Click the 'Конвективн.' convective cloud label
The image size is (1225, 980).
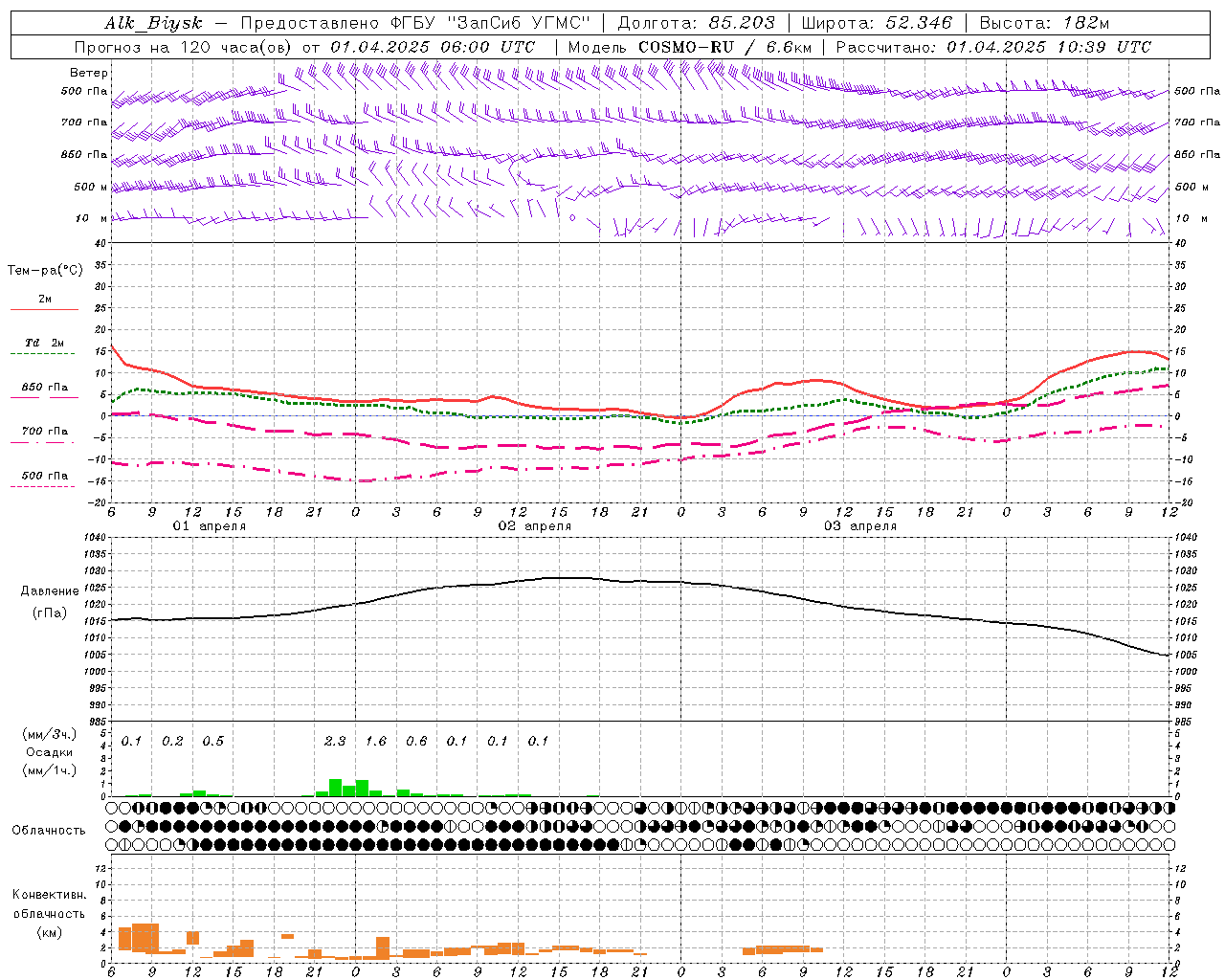pyautogui.click(x=50, y=895)
